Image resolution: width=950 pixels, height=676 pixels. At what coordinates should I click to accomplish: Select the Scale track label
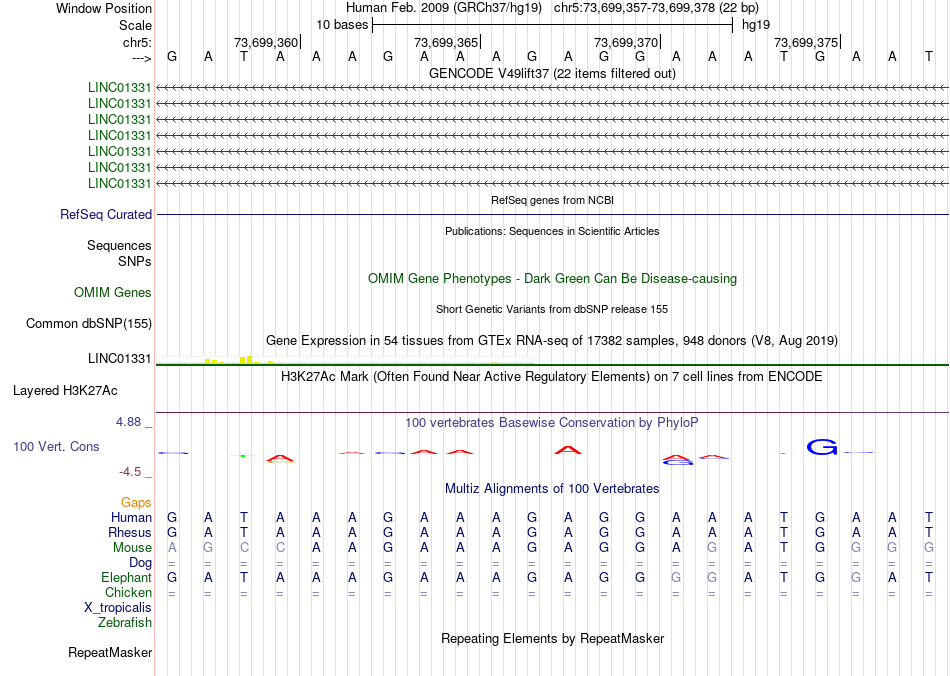135,25
